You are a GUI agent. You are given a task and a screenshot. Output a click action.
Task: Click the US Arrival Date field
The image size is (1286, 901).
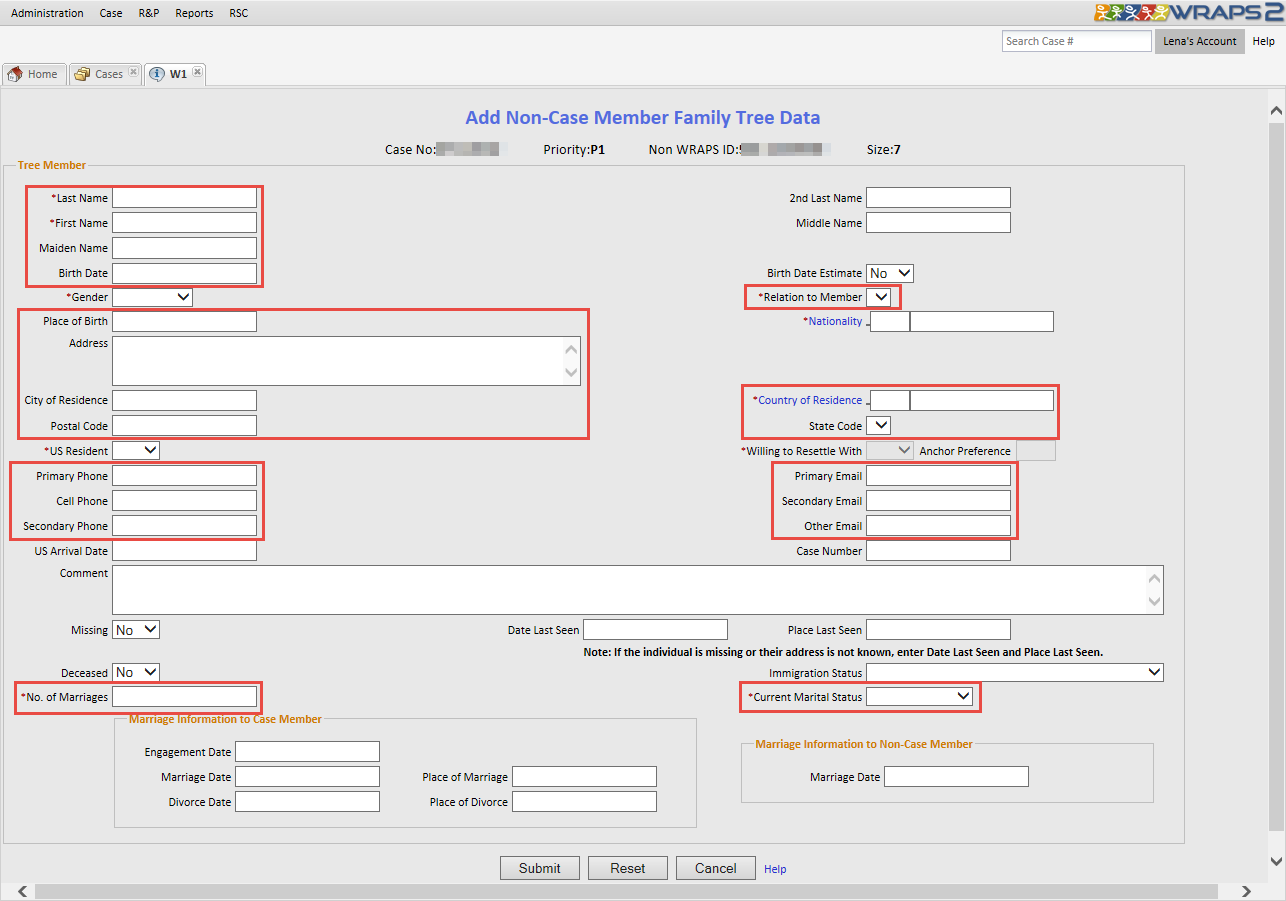(184, 551)
